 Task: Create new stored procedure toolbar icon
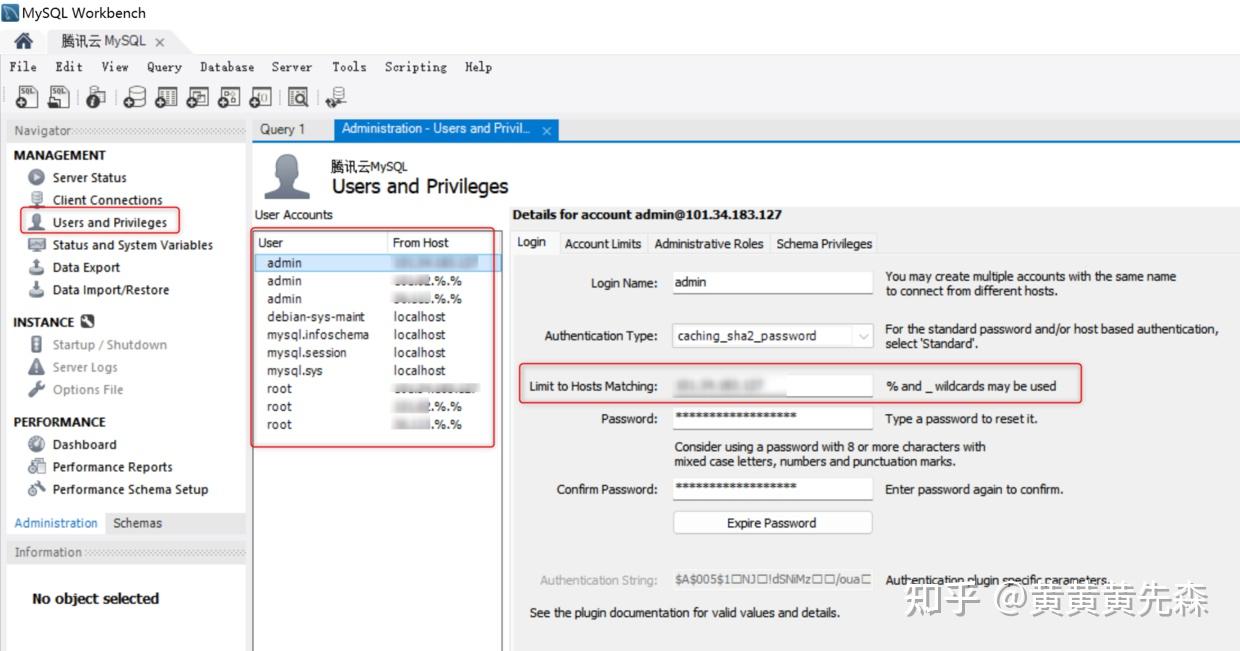pos(229,97)
